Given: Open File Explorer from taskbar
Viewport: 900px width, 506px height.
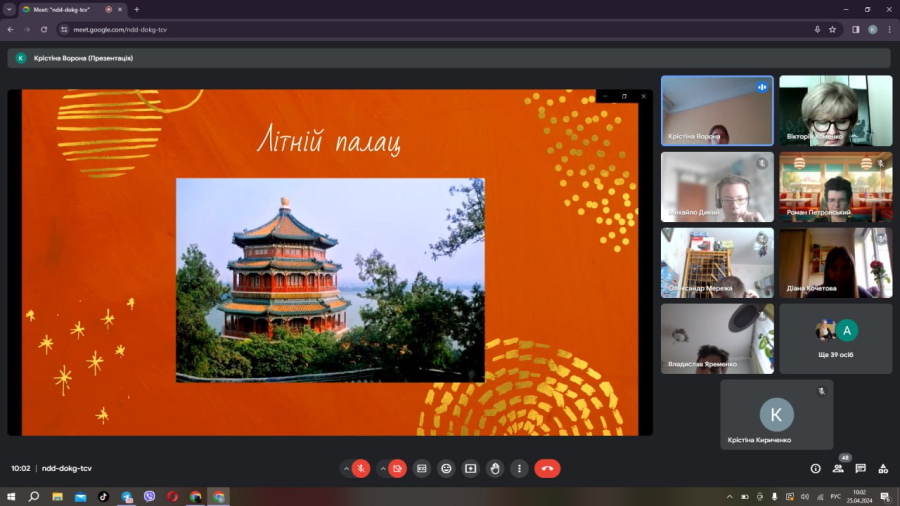Looking at the screenshot, I should point(57,497).
